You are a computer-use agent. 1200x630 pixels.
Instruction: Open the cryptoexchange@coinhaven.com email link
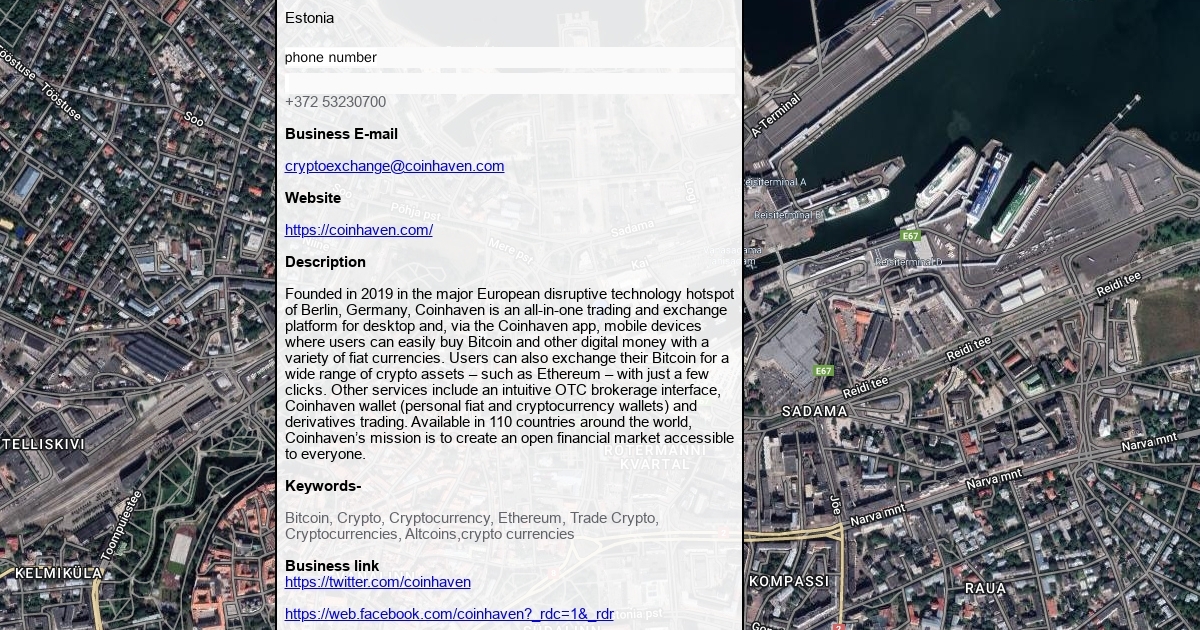(x=394, y=166)
